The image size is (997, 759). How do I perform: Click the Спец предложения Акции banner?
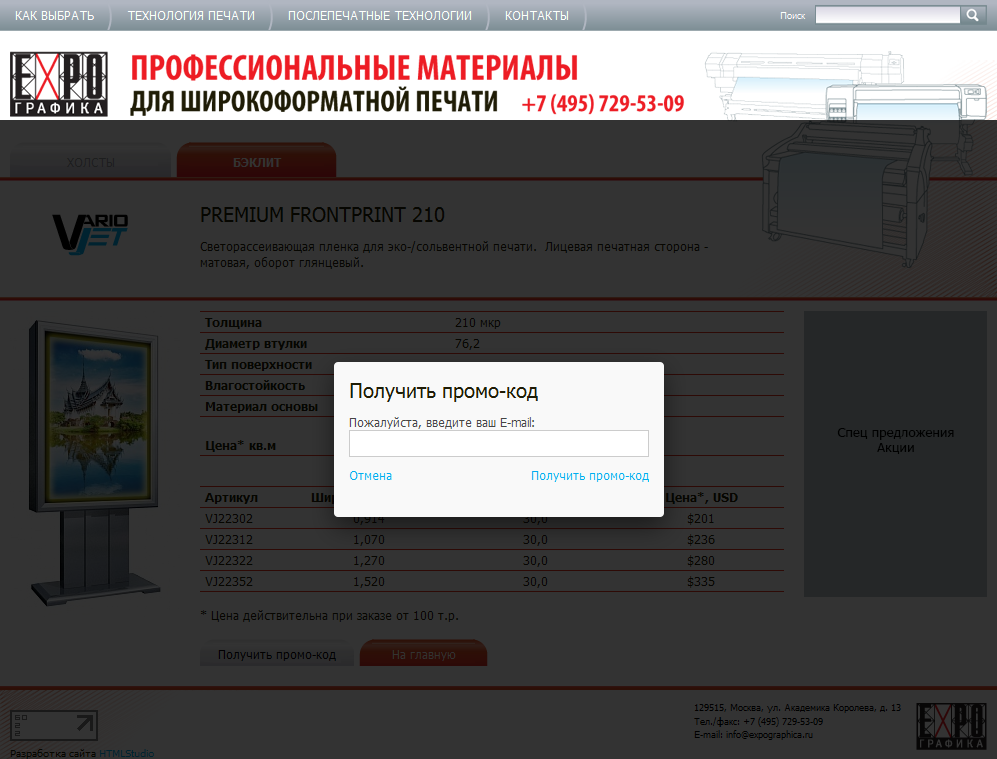(x=895, y=454)
